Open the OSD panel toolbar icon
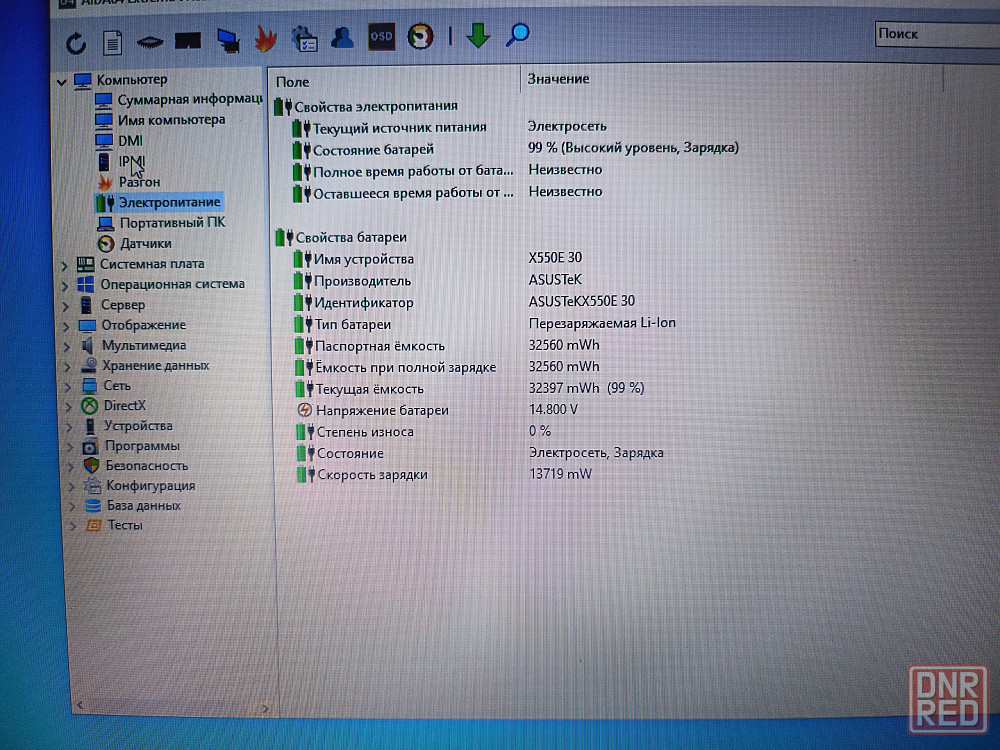Viewport: 1000px width, 750px height. pos(381,36)
